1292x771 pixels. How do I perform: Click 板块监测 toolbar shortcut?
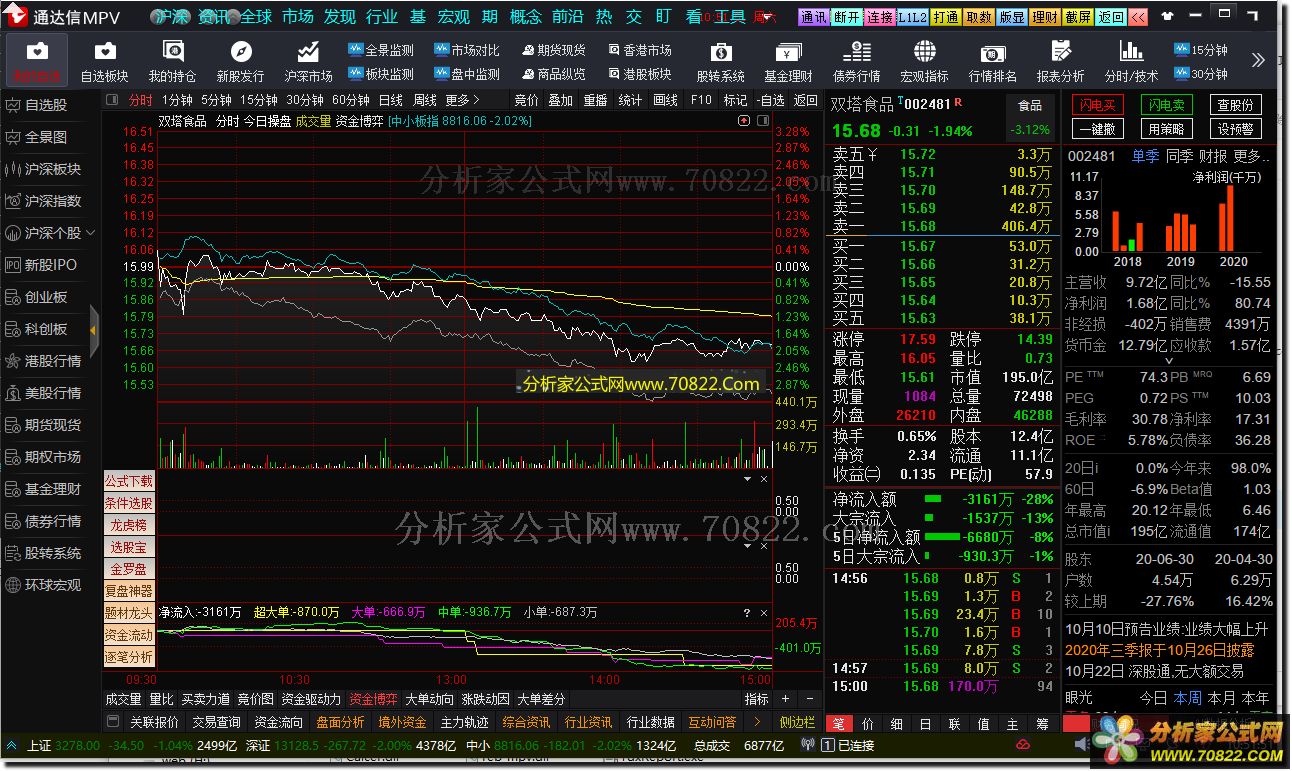coord(381,74)
